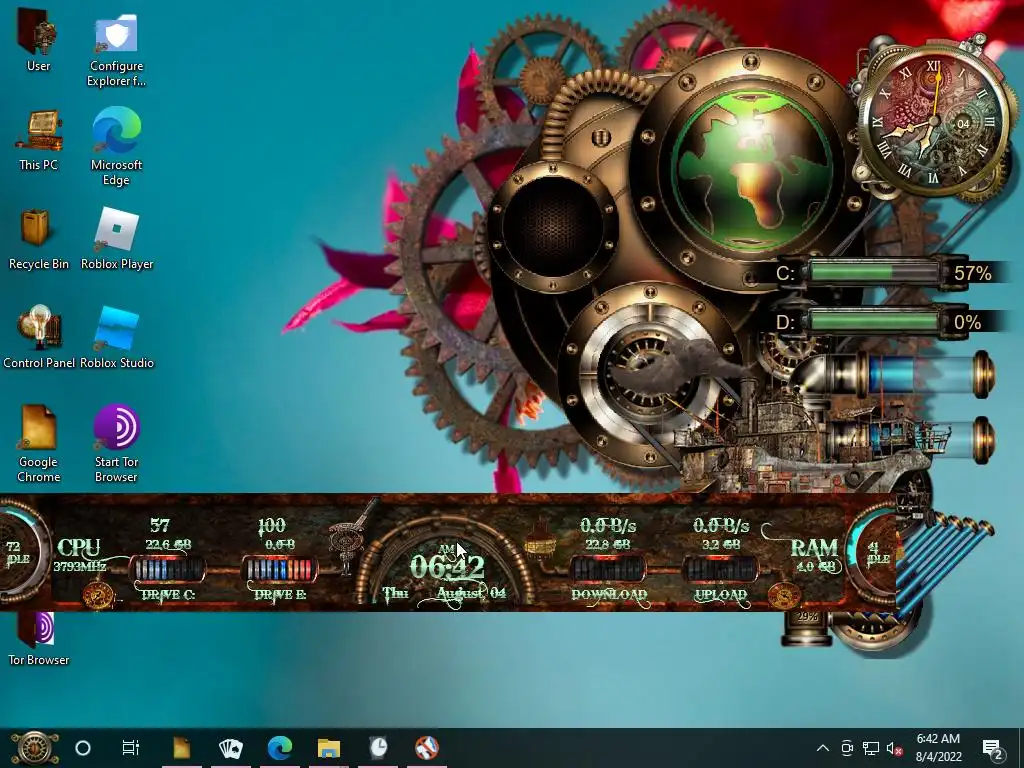This screenshot has height=768, width=1024.
Task: Click the muted volume tray icon
Action: (x=895, y=749)
